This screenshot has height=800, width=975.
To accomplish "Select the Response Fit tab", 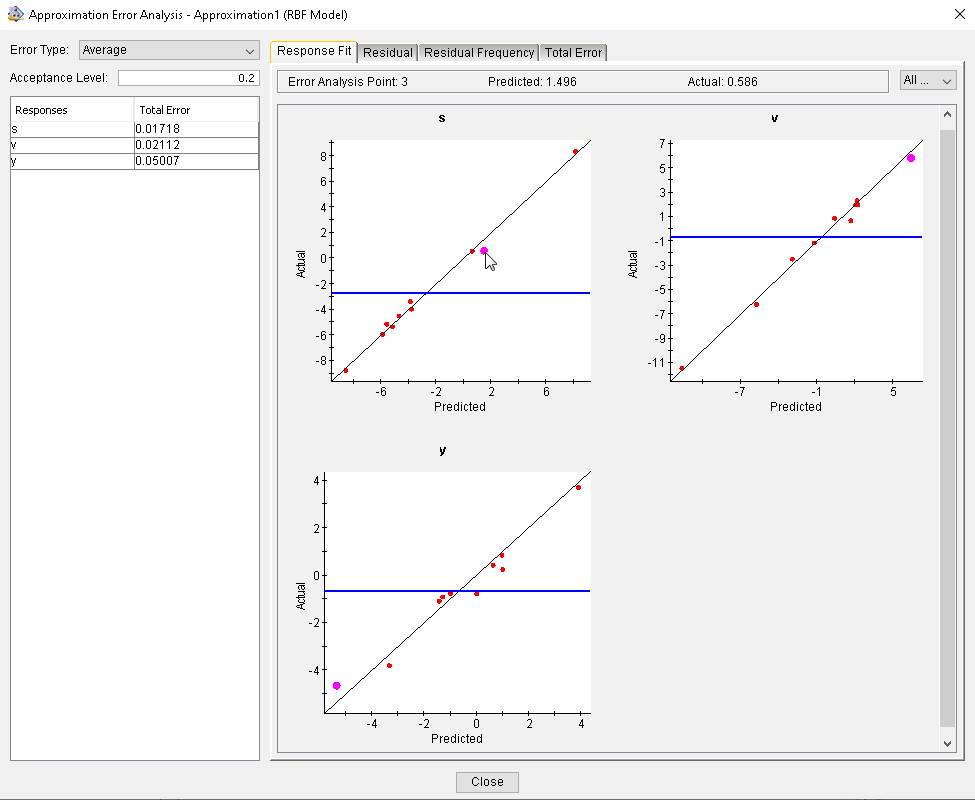I will pyautogui.click(x=314, y=51).
